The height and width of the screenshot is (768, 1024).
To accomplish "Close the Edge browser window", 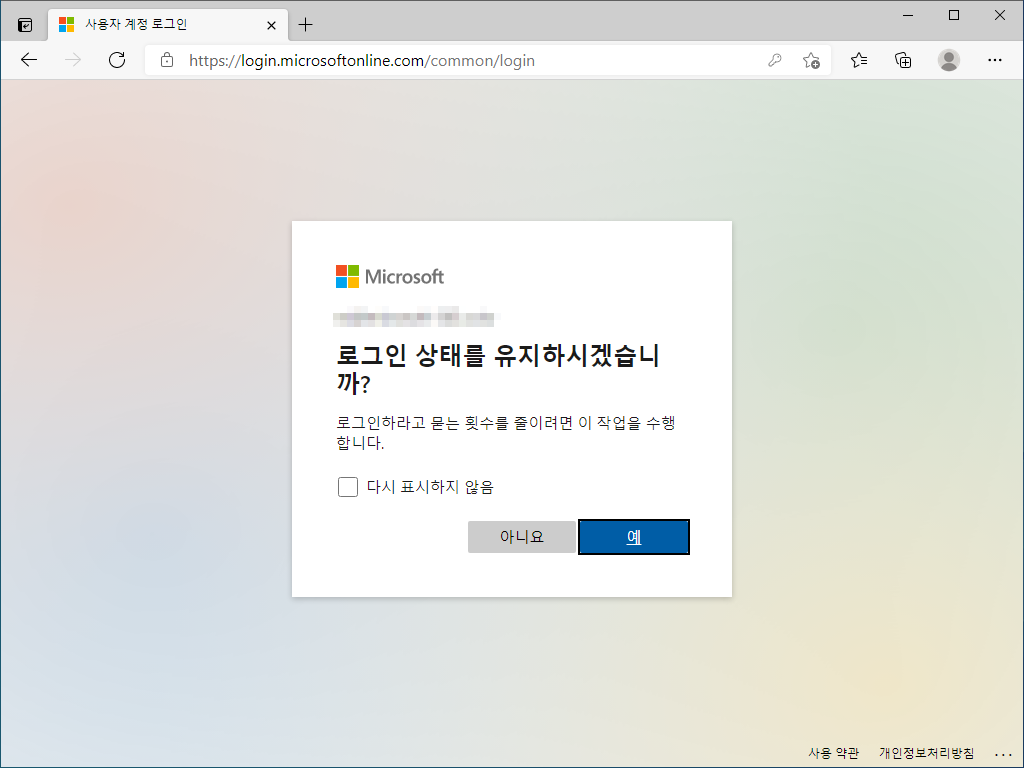I will [x=1000, y=15].
